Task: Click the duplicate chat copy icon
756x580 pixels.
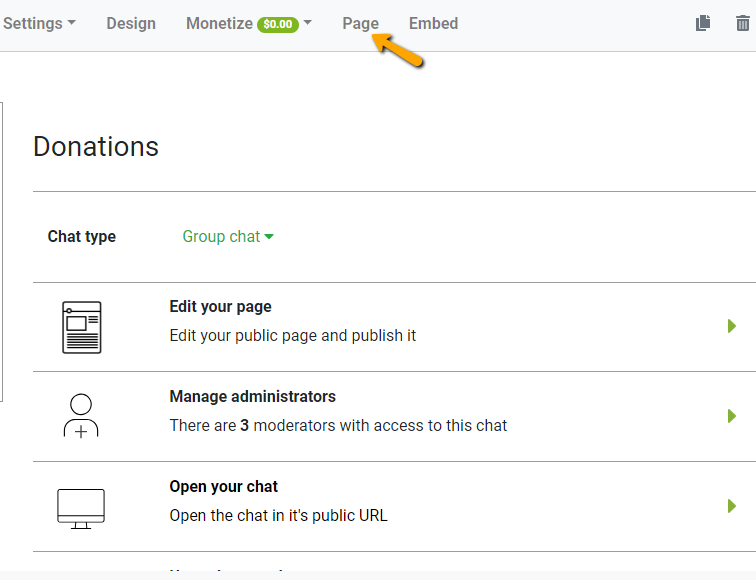Action: pyautogui.click(x=703, y=23)
